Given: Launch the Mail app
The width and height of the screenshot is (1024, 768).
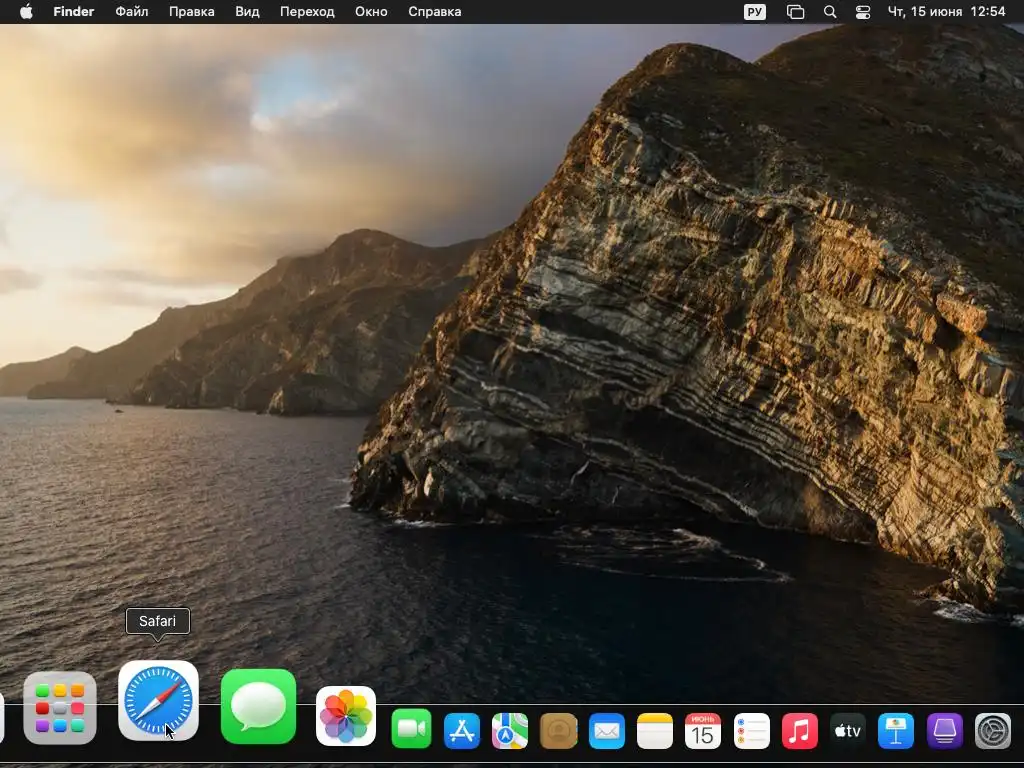Looking at the screenshot, I should pos(607,731).
